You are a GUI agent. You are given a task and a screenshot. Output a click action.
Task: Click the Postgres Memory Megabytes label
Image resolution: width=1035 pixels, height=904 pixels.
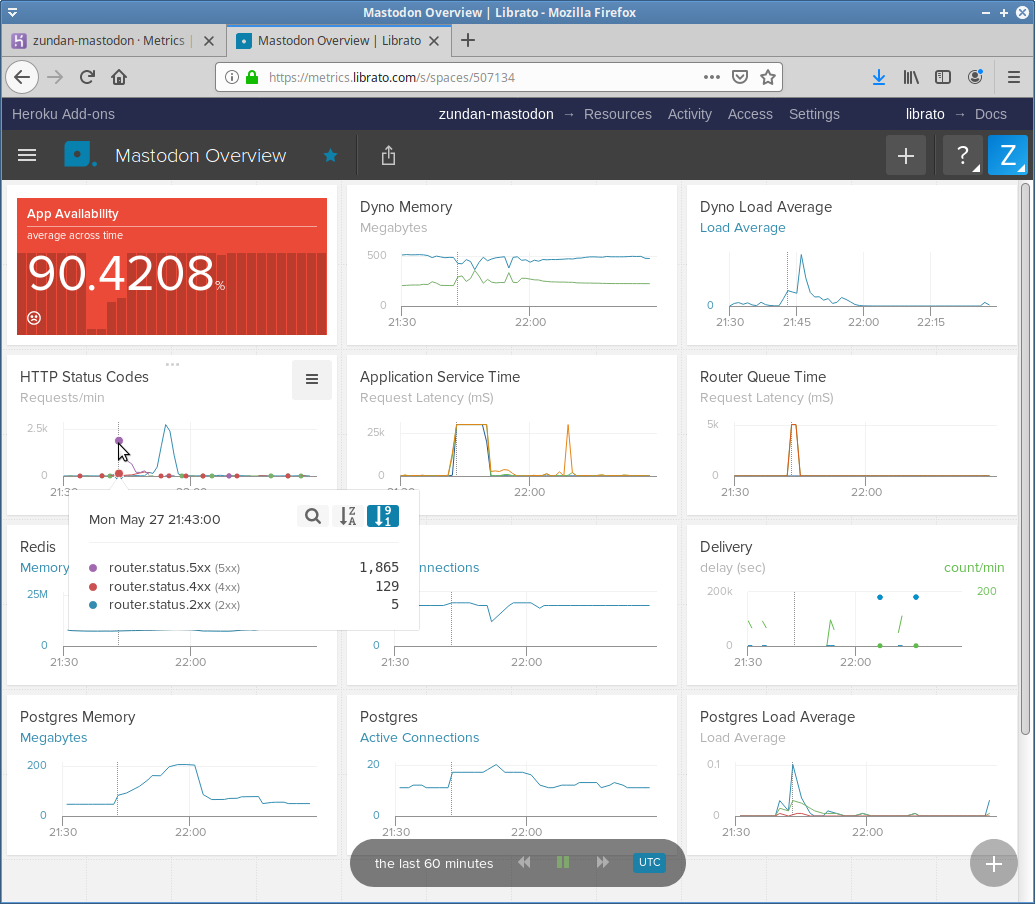53,738
